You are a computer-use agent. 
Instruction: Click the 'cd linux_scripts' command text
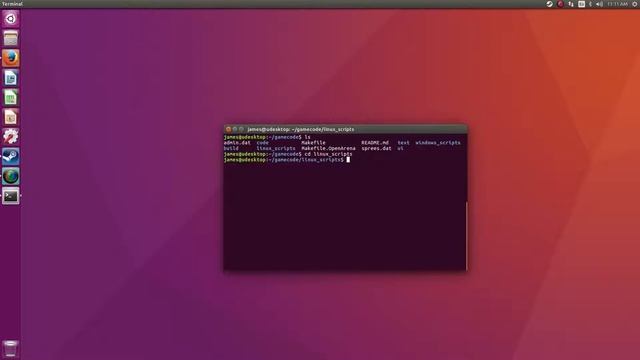tap(328, 154)
